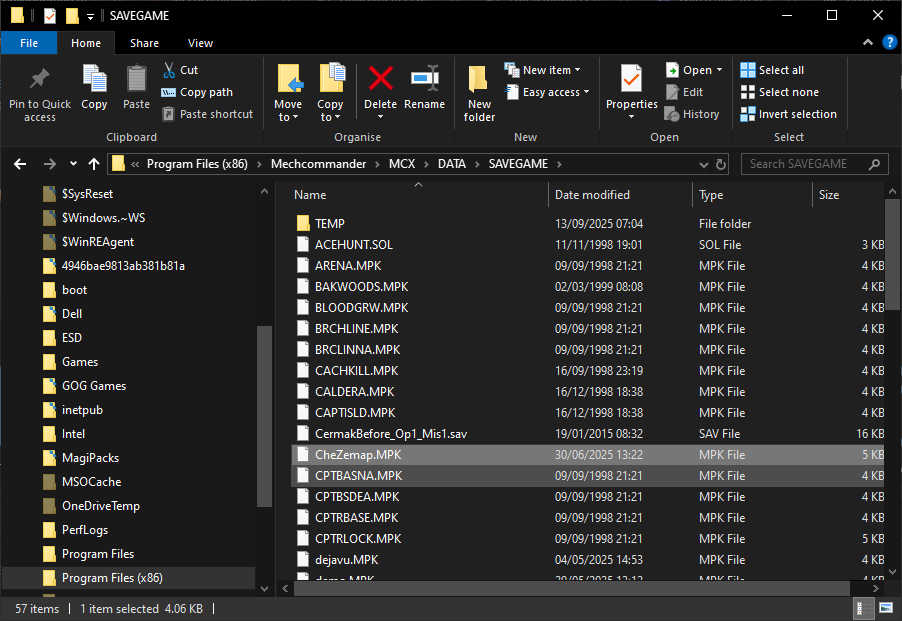Click the Copy icon in Clipboard group

94,80
